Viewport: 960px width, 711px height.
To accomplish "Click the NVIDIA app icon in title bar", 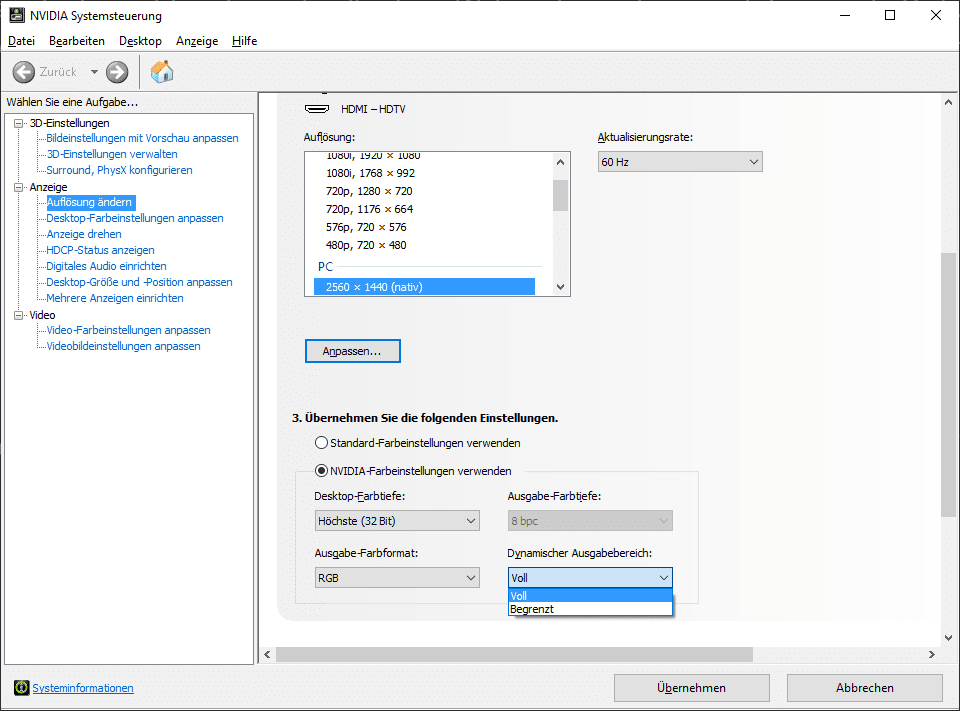I will [x=17, y=15].
